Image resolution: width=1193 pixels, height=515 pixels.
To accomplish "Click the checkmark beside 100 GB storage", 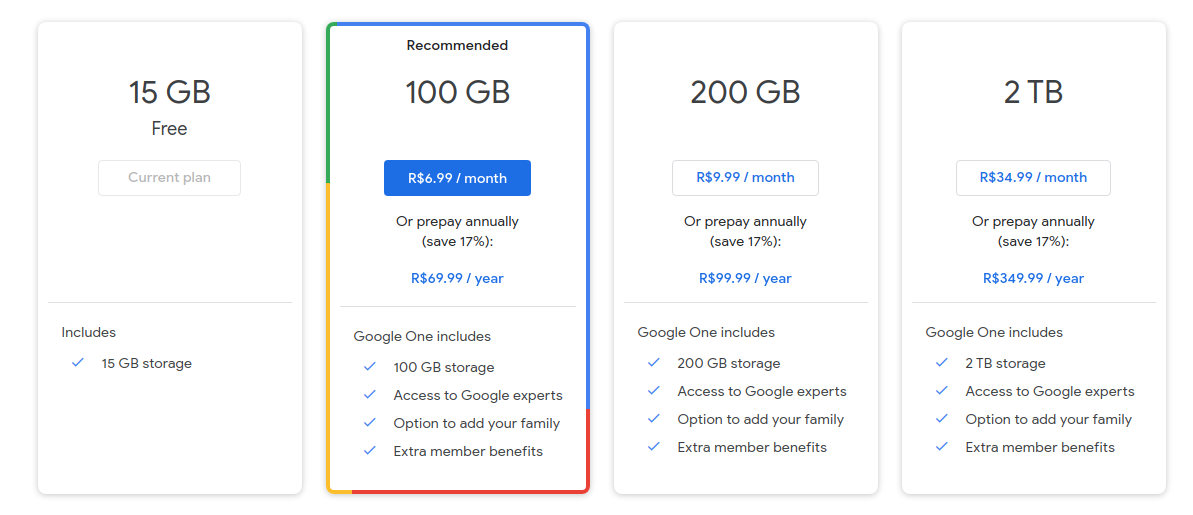I will pyautogui.click(x=370, y=367).
